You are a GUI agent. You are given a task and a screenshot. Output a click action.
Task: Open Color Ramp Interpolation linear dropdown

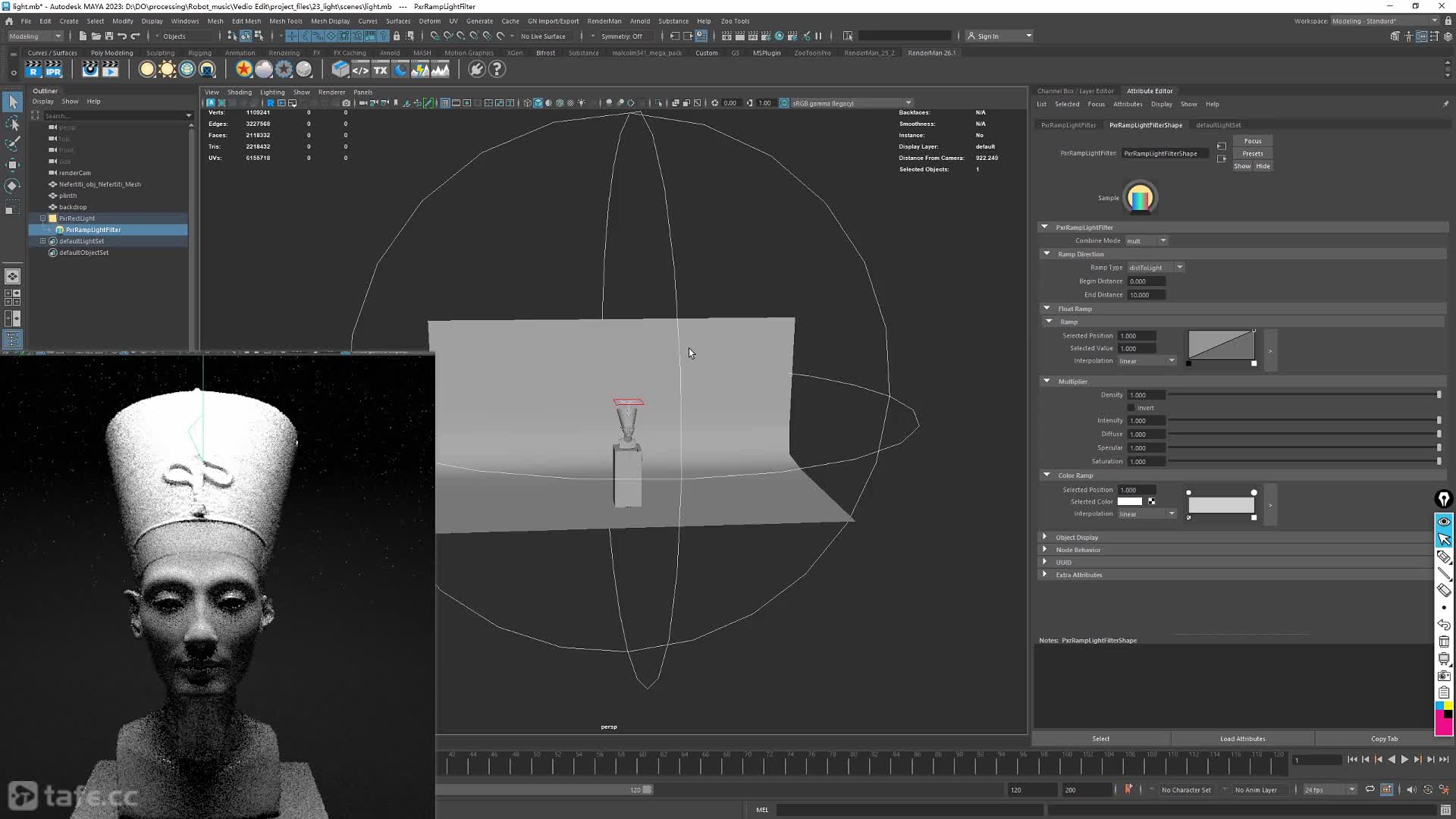coord(1147,514)
